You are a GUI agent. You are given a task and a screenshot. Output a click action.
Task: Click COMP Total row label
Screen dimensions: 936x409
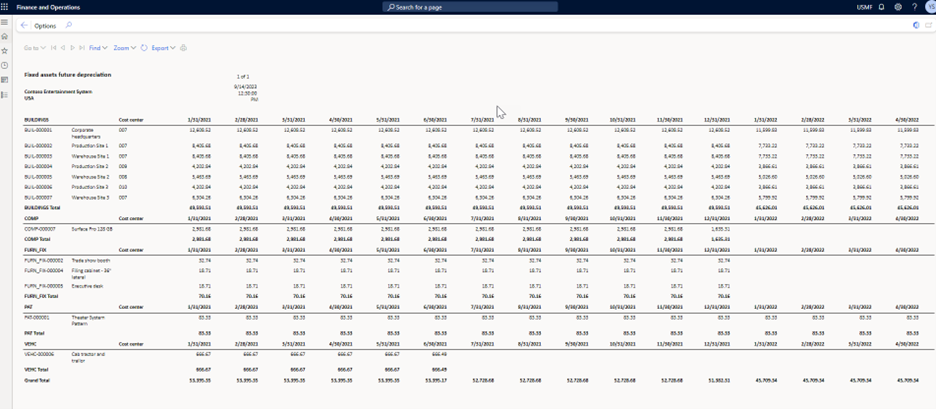pyautogui.click(x=38, y=239)
